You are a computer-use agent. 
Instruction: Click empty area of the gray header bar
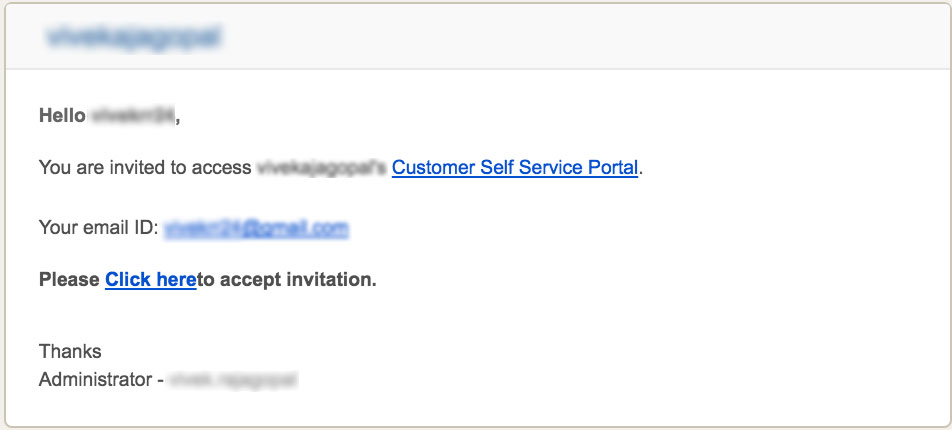577,37
